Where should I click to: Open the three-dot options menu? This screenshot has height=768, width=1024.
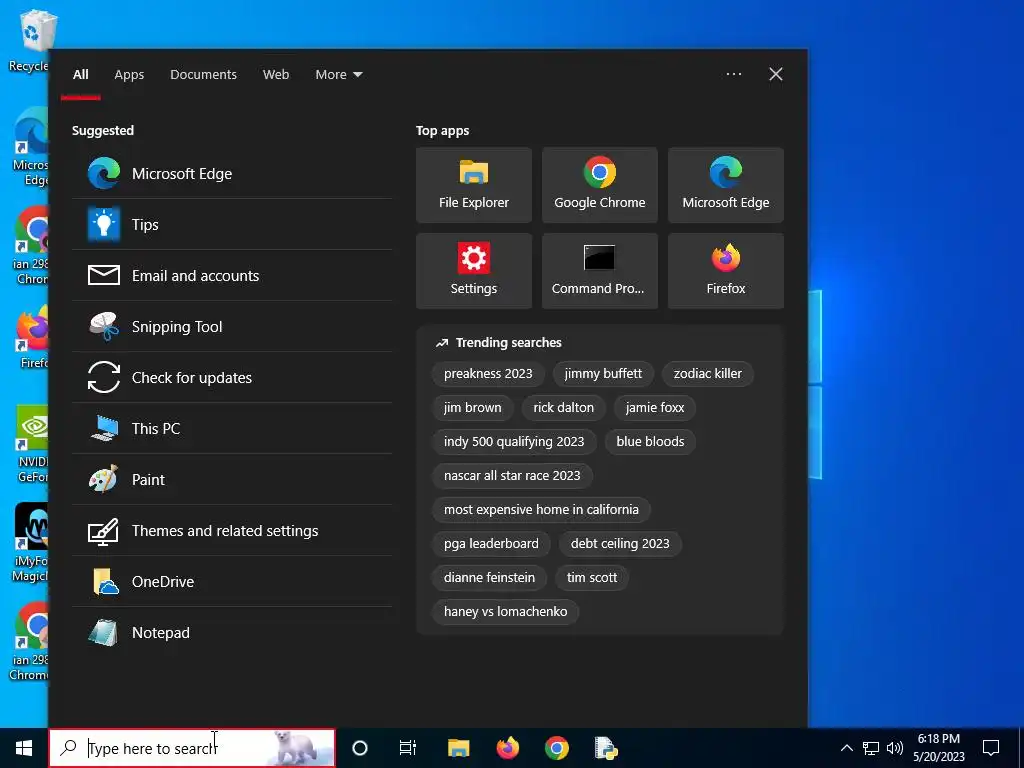(x=734, y=74)
